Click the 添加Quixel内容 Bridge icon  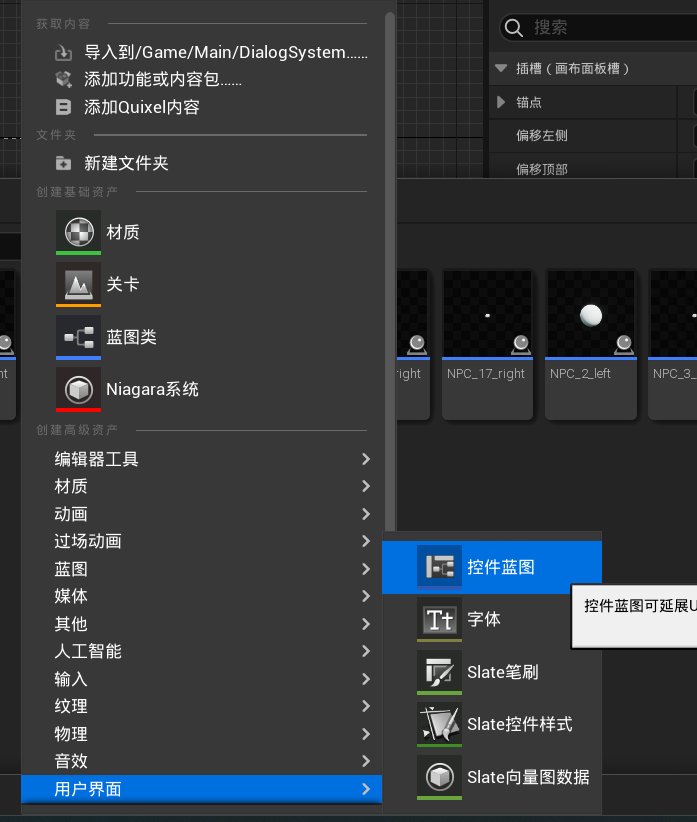pyautogui.click(x=63, y=107)
